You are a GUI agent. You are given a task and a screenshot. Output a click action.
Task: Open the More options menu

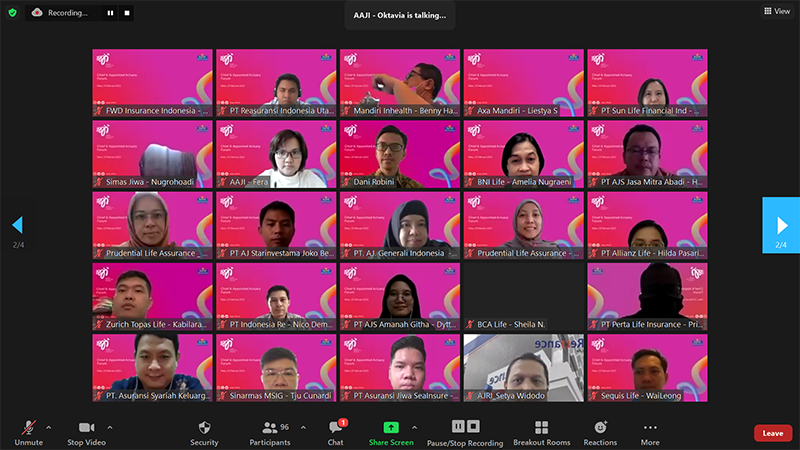650,433
